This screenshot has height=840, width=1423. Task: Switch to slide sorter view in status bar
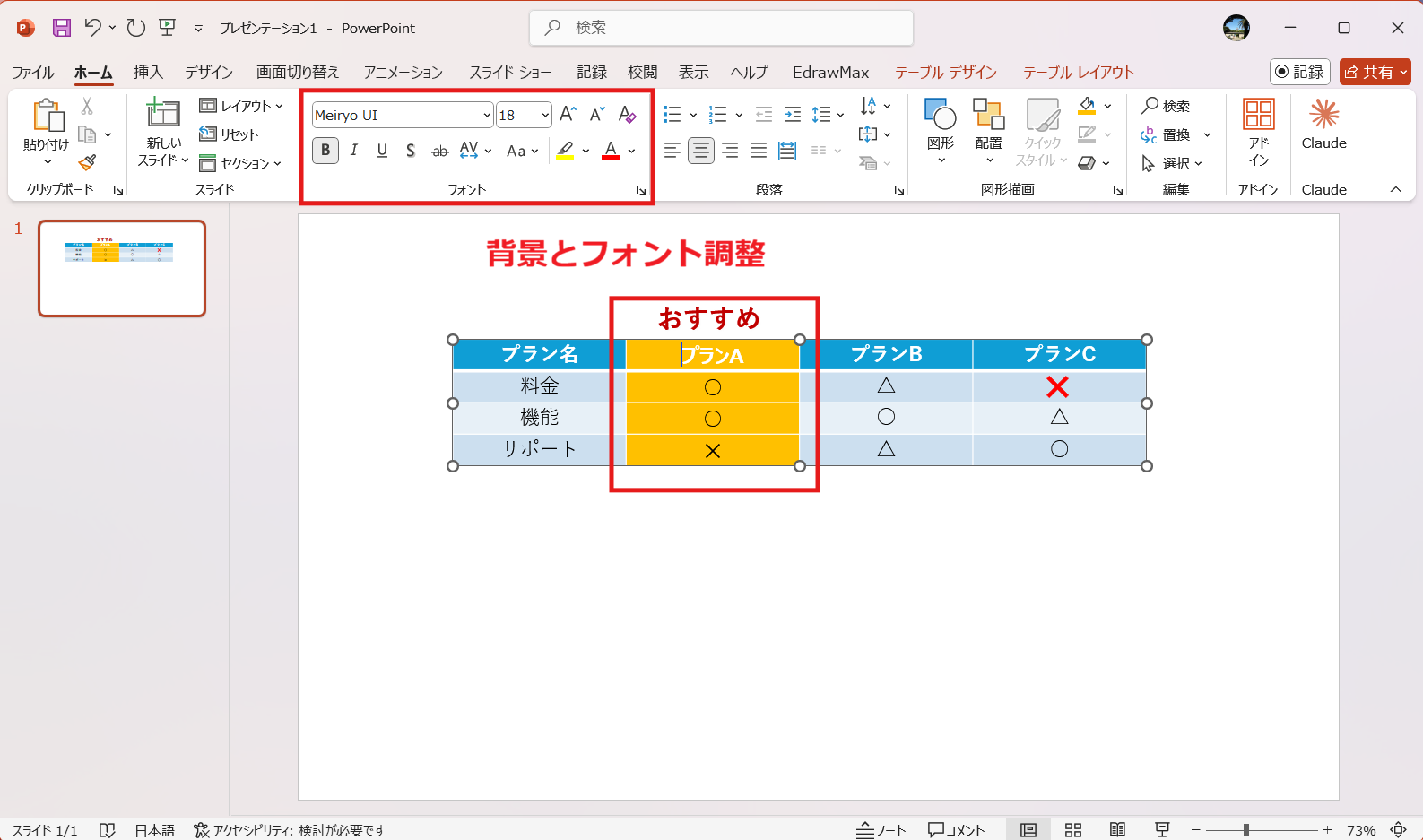click(1073, 830)
